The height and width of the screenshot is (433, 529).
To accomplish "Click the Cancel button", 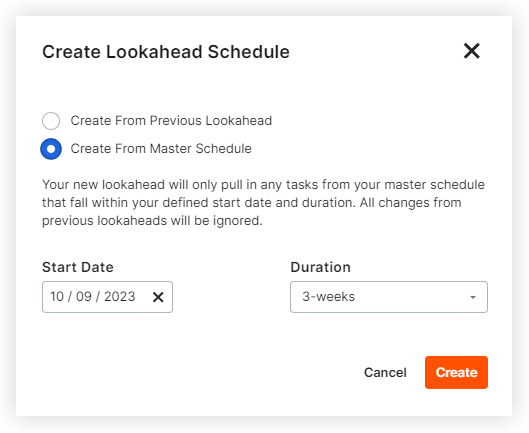I will (x=385, y=373).
